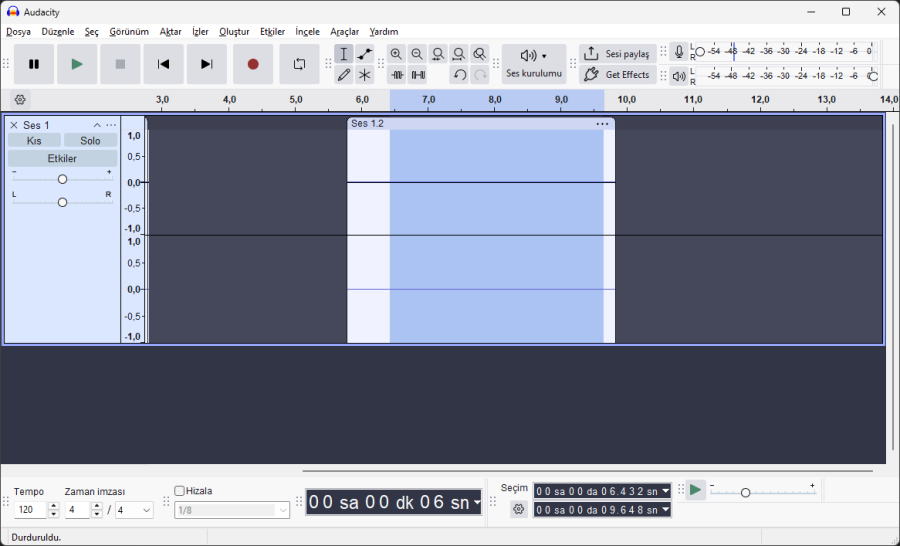Click the Undo arrow icon

click(x=459, y=75)
